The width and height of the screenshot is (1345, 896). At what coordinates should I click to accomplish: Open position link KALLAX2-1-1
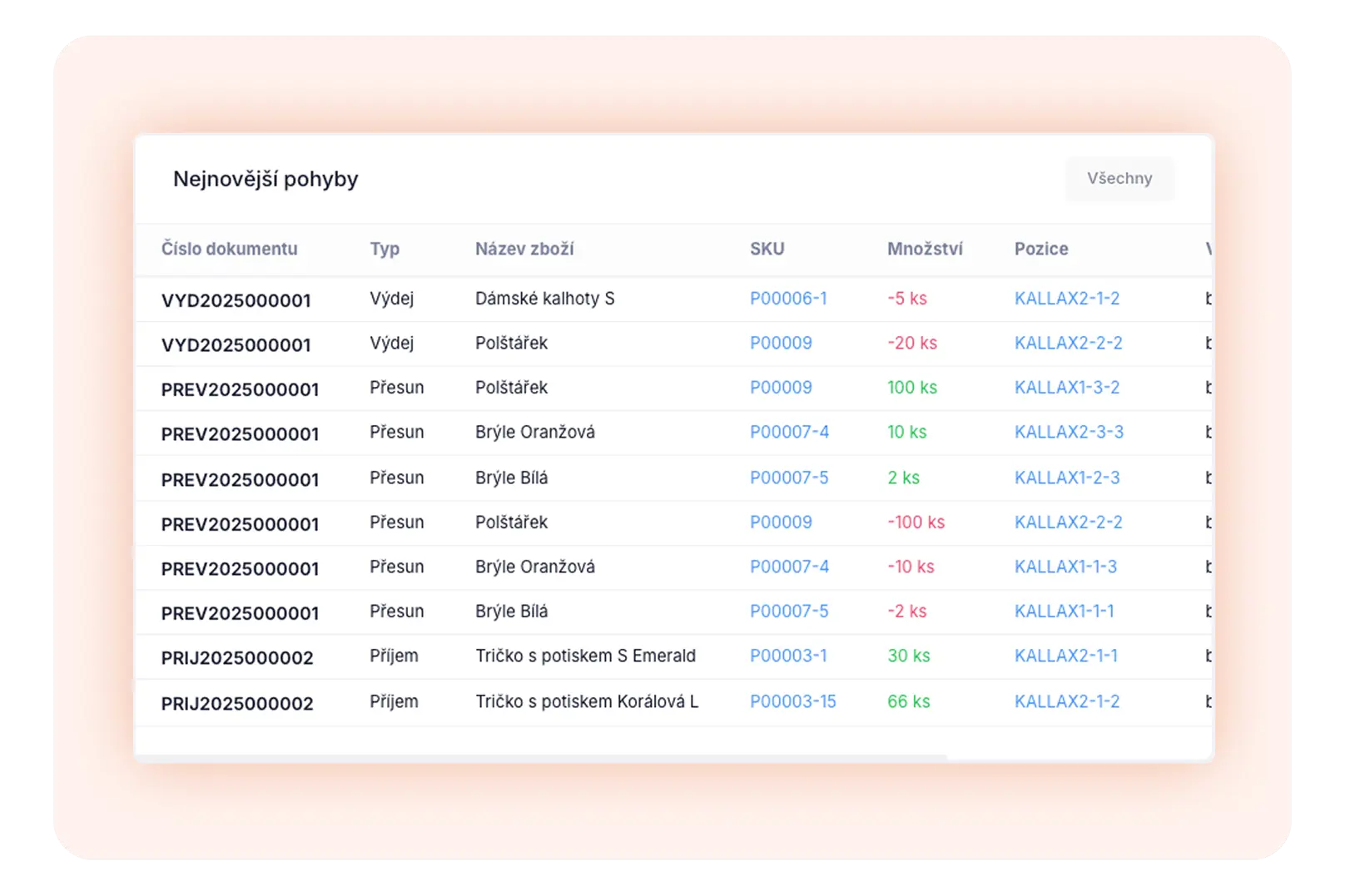pyautogui.click(x=1065, y=656)
